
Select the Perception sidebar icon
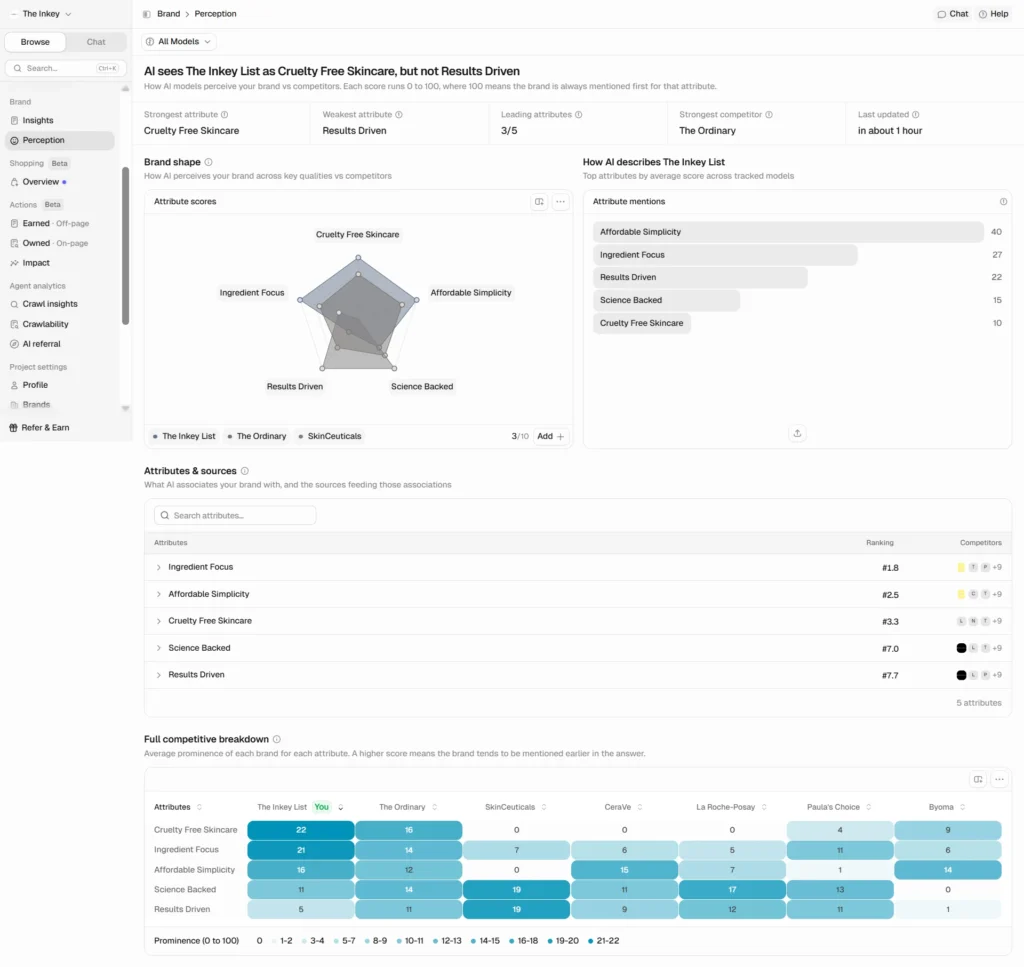[14, 140]
